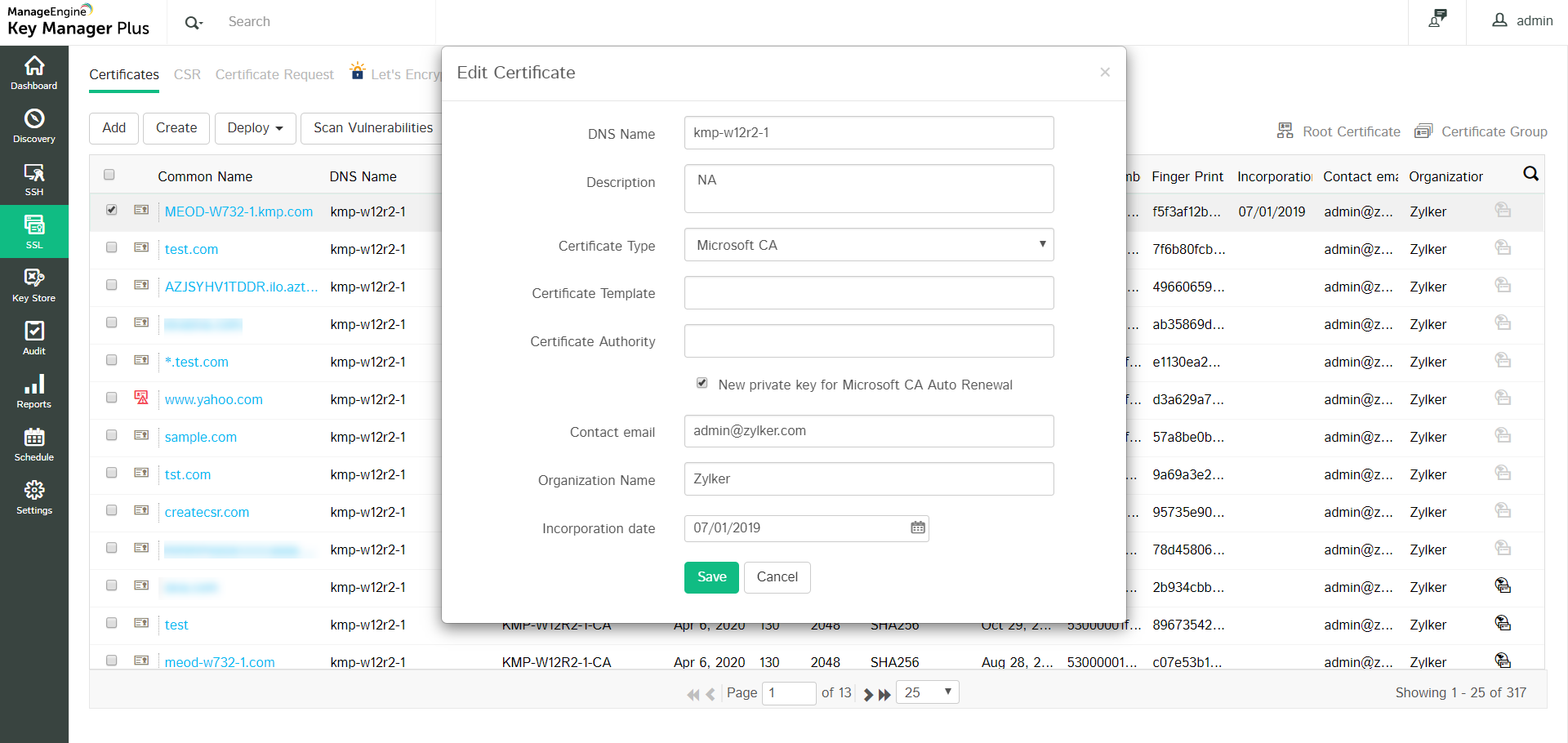Save the certificate edits
This screenshot has height=743, width=1568.
coord(711,577)
